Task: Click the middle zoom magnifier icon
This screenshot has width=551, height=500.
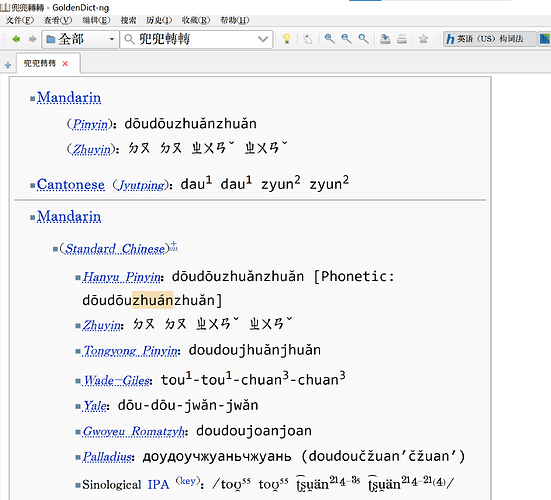Action: coord(346,39)
